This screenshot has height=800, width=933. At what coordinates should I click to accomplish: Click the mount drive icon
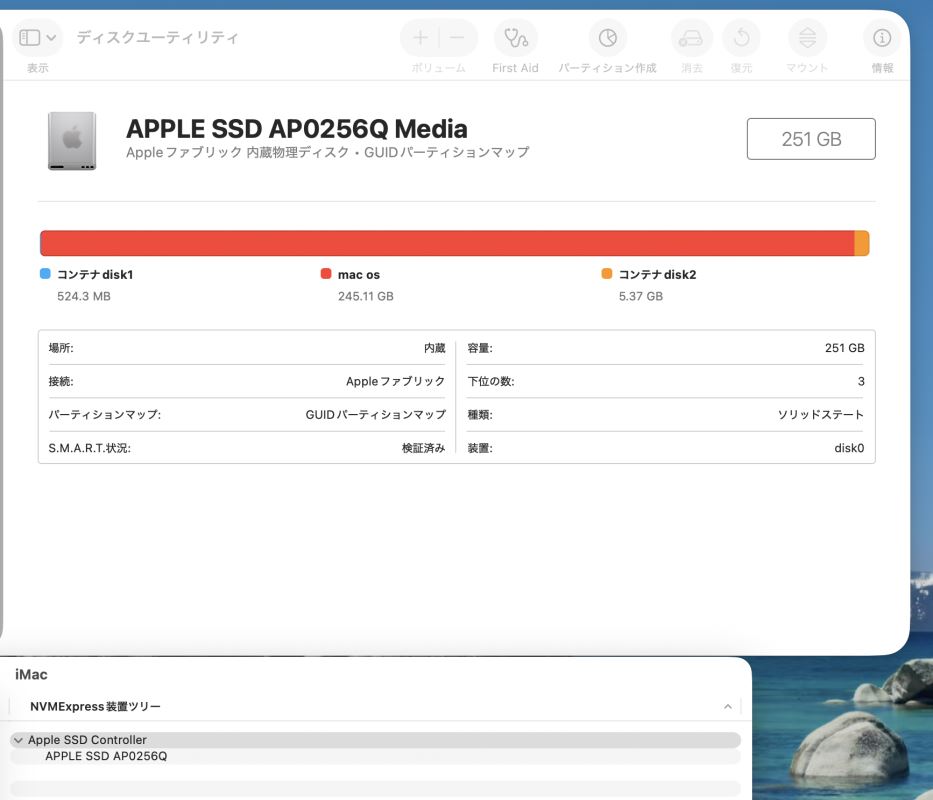click(x=807, y=38)
